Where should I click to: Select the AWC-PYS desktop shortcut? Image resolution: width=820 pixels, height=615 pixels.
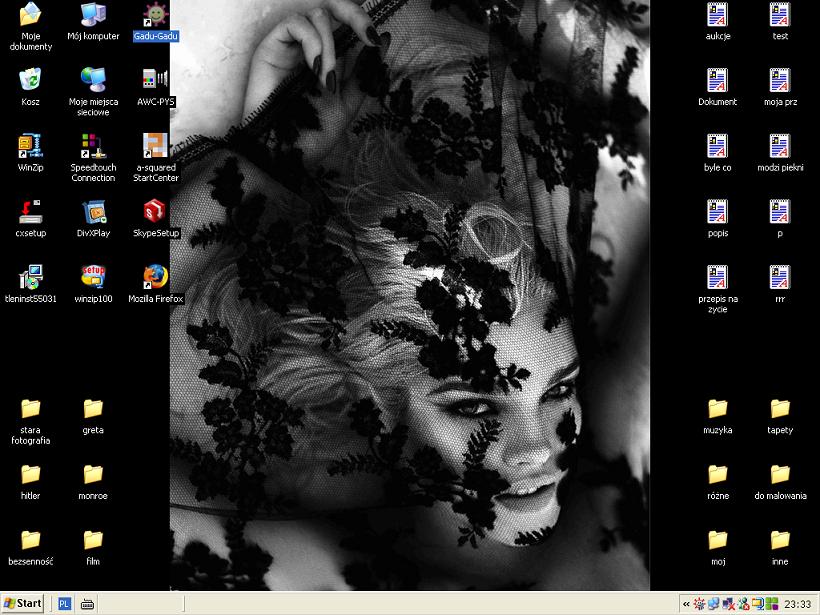coord(155,80)
